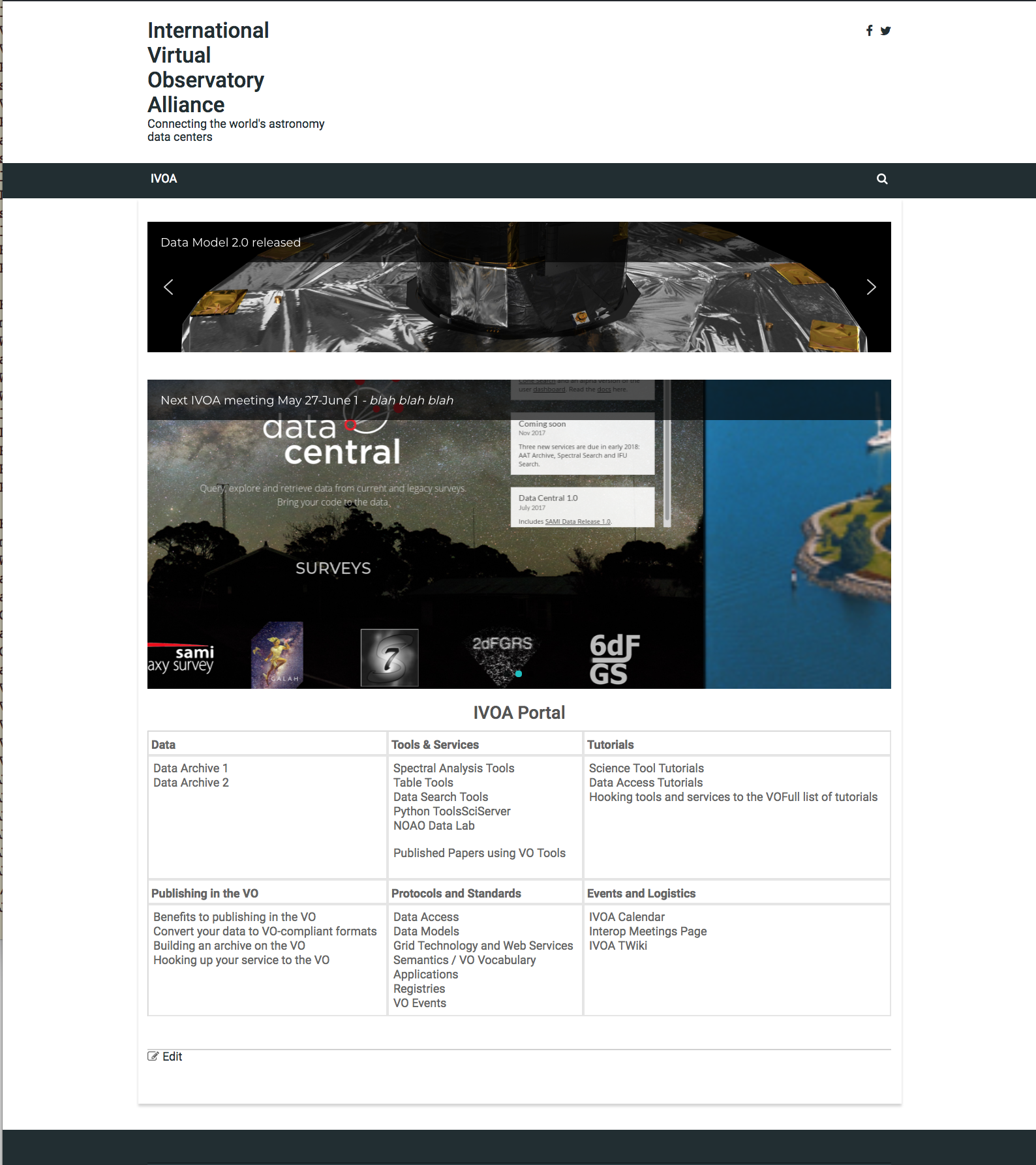Open Spectral Analysis Tools link
Image resolution: width=1036 pixels, height=1165 pixels.
click(x=453, y=768)
